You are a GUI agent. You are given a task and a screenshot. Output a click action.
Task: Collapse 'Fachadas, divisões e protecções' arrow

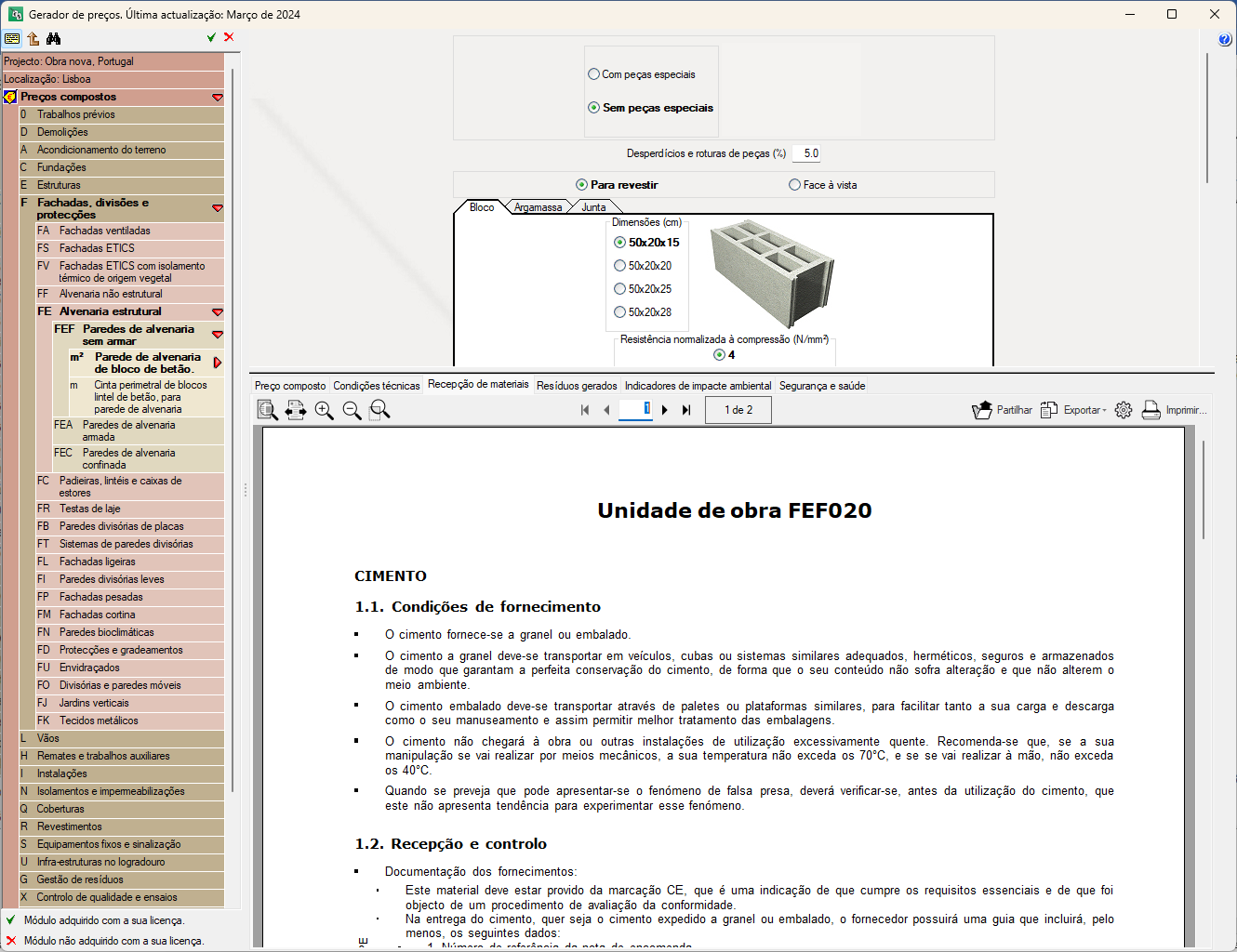click(218, 208)
